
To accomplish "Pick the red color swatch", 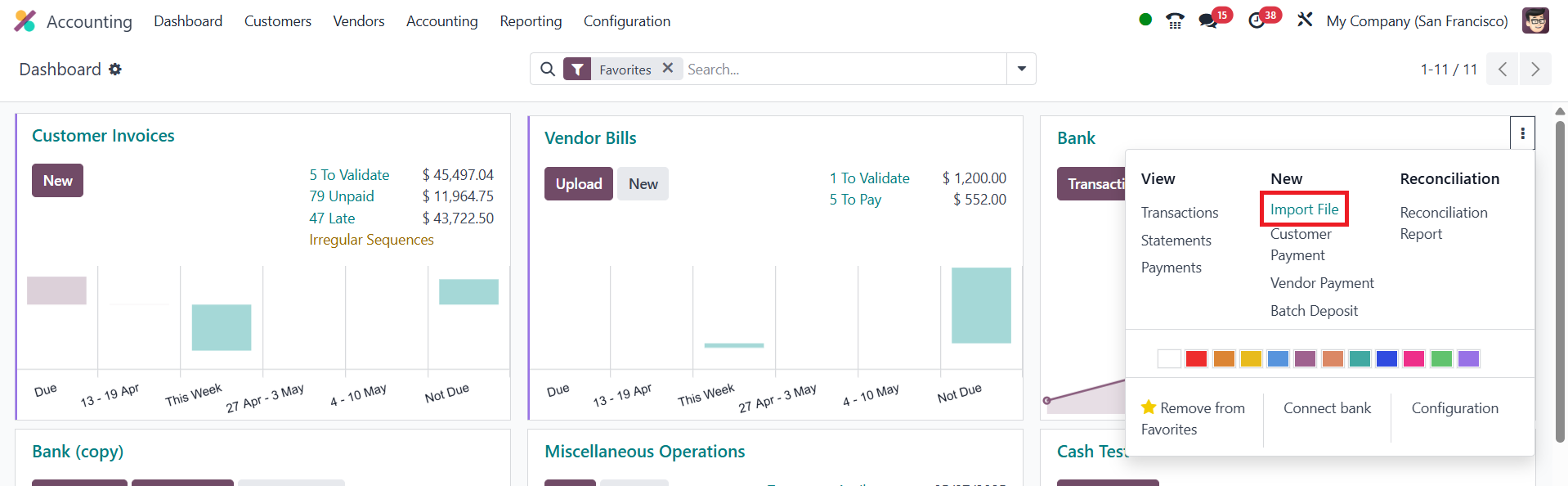I will (1196, 358).
